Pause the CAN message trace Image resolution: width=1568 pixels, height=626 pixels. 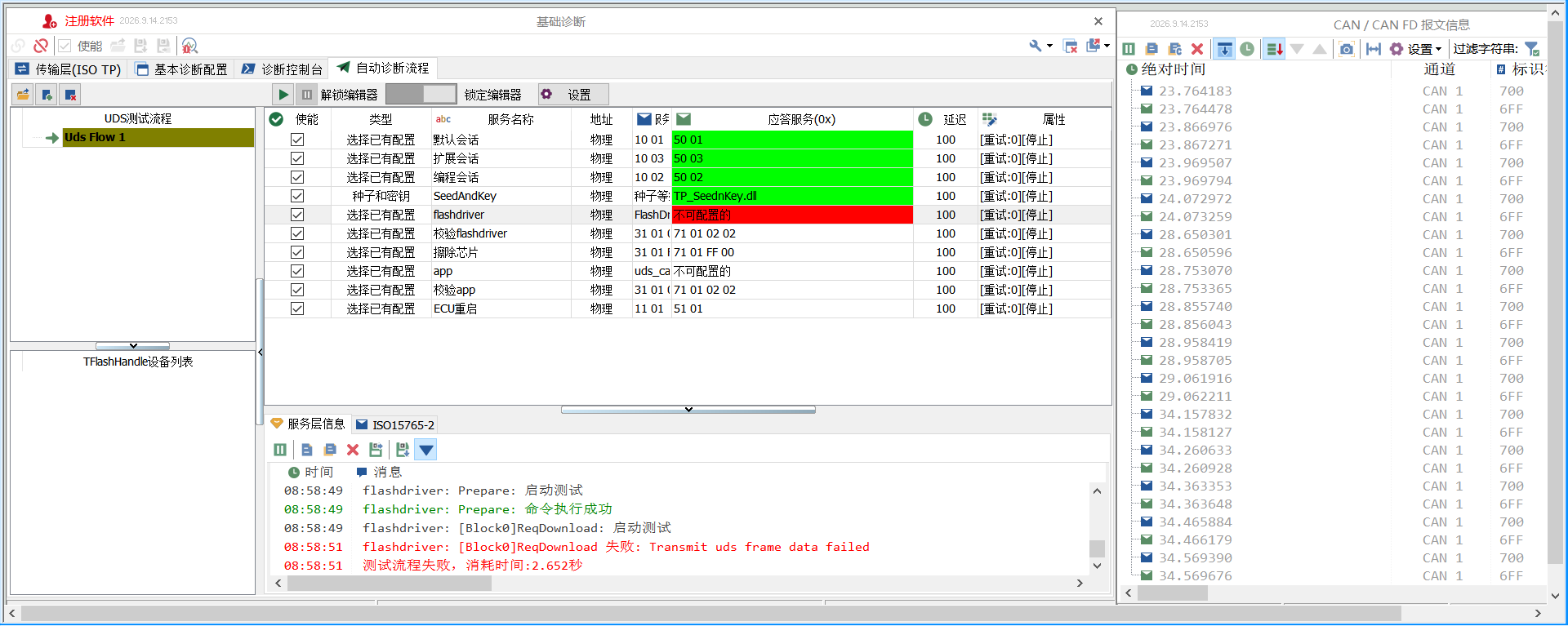click(x=1129, y=49)
